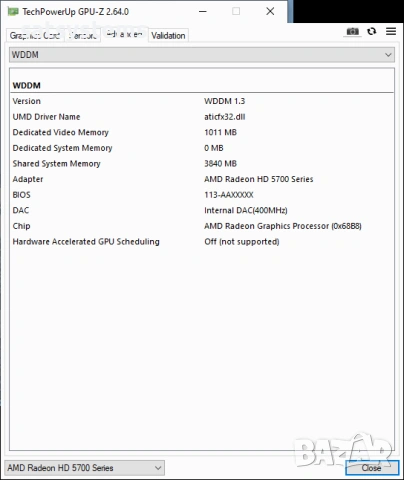The image size is (404, 480).
Task: Minimize the GPU-Z window
Action: tap(203, 11)
